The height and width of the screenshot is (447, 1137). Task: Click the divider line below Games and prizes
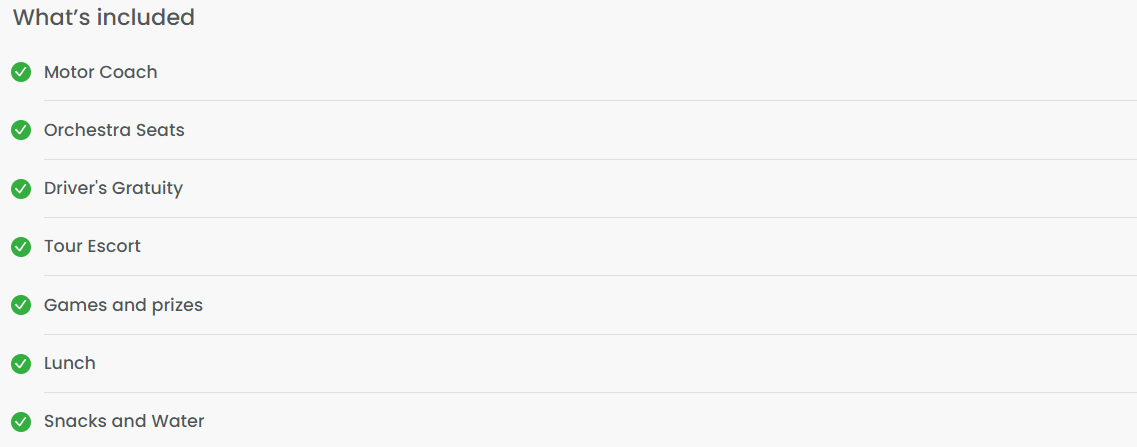click(590, 335)
